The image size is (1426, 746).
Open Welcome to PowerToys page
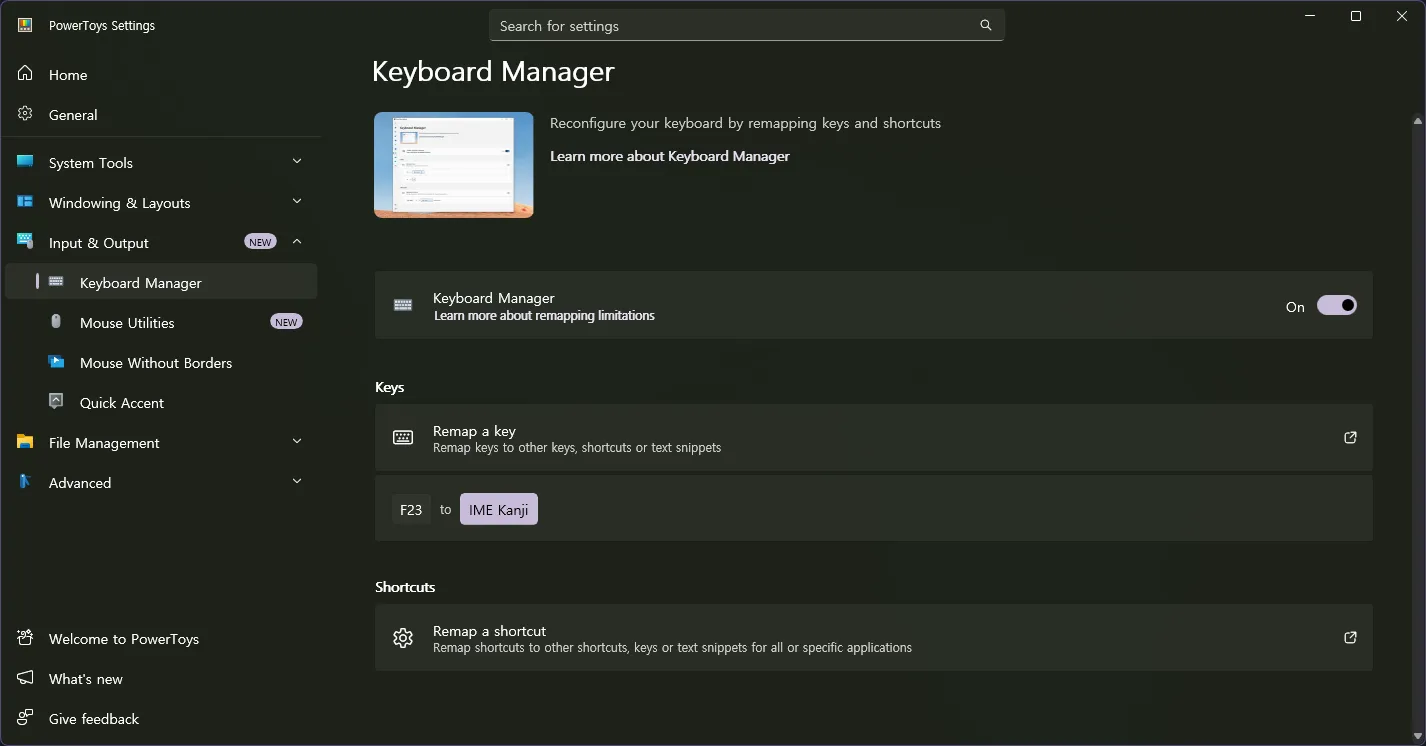[x=123, y=639]
